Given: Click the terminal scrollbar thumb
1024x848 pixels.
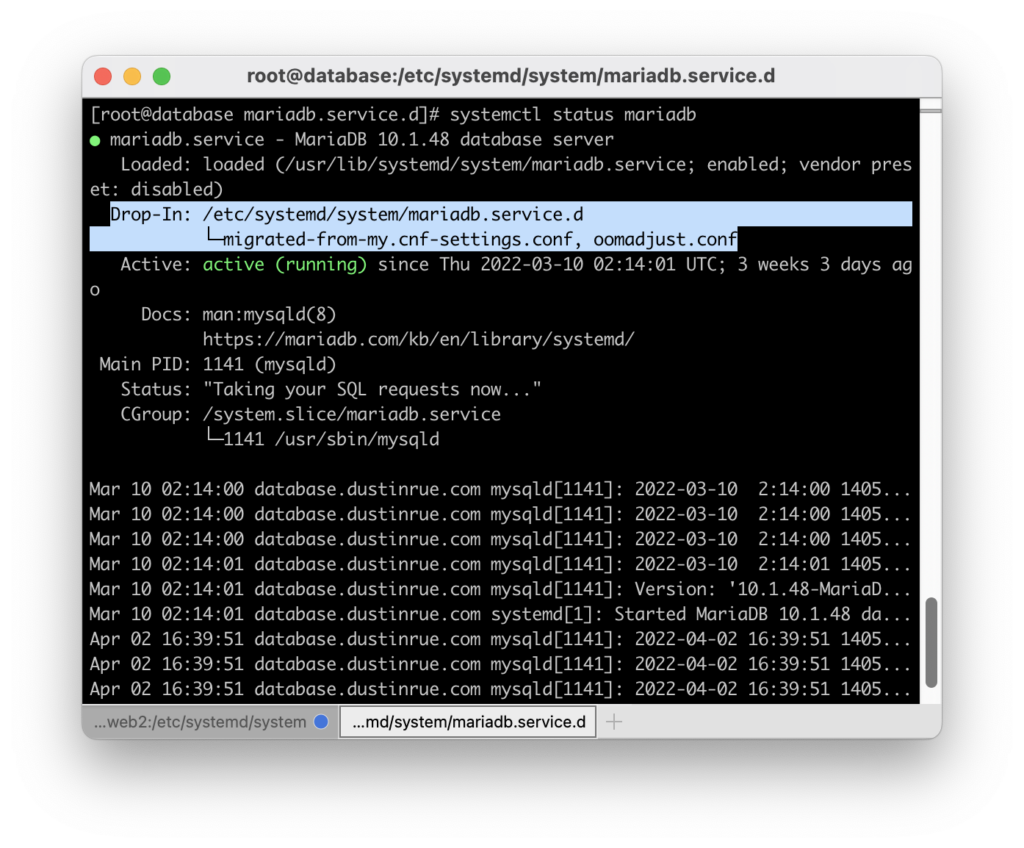Looking at the screenshot, I should tap(932, 642).
